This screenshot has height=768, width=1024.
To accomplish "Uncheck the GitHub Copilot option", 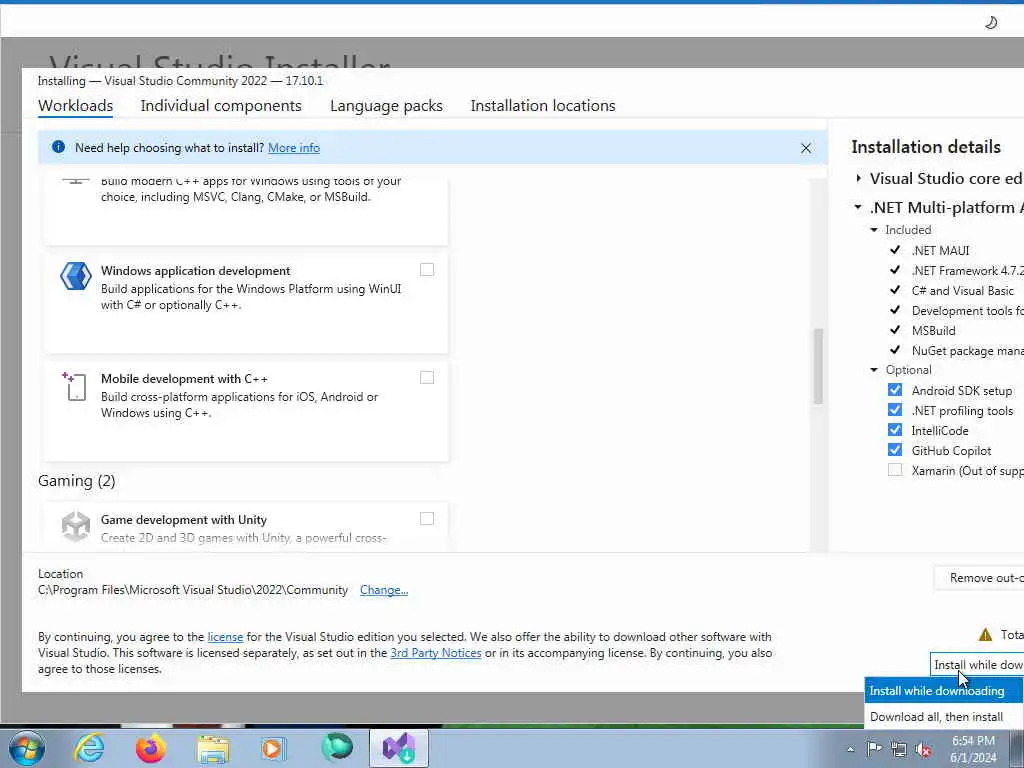I will pyautogui.click(x=895, y=450).
